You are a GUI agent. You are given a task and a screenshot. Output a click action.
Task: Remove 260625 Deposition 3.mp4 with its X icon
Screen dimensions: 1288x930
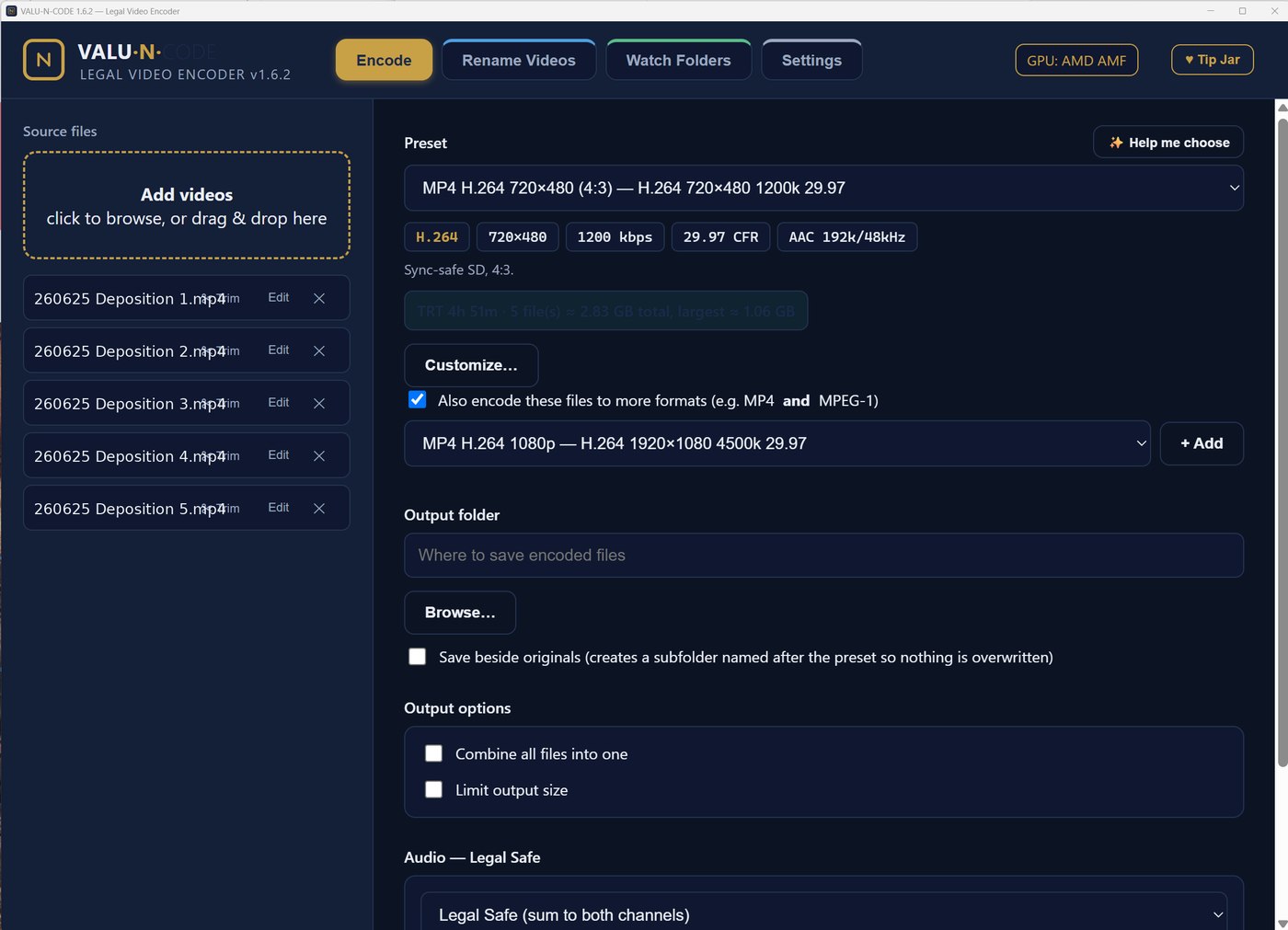[x=319, y=403]
